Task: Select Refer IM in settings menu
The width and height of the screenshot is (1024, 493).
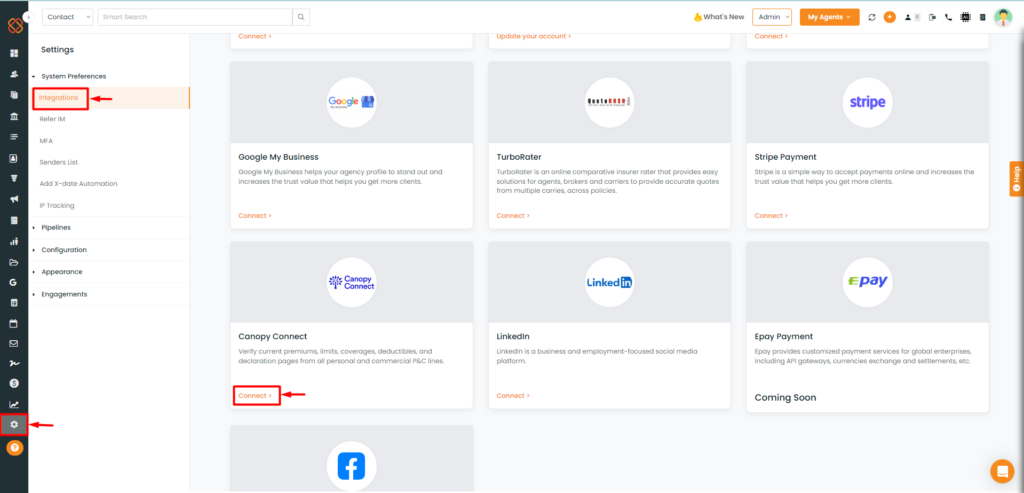Action: pos(52,119)
